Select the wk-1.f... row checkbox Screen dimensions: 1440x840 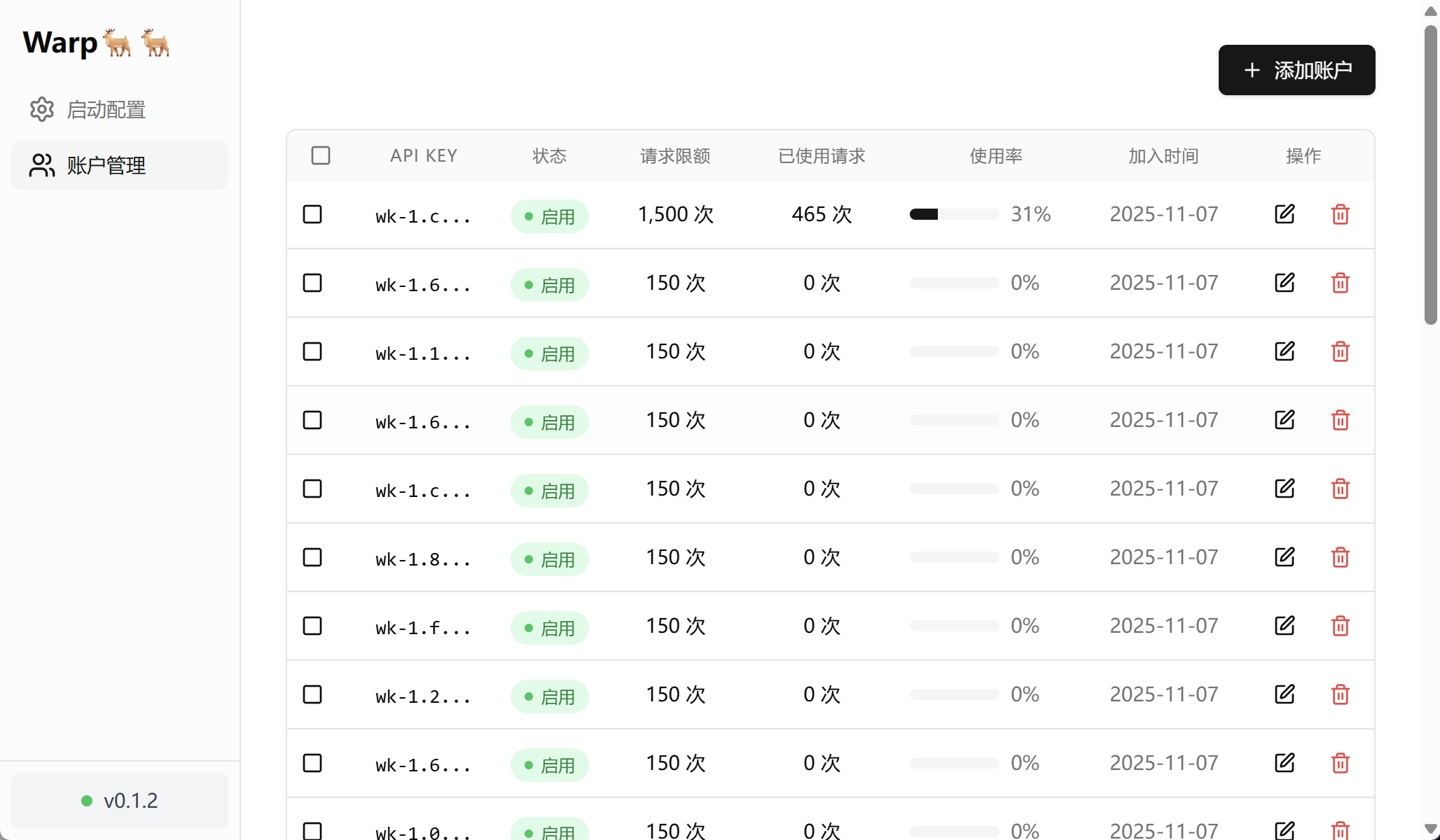point(312,626)
